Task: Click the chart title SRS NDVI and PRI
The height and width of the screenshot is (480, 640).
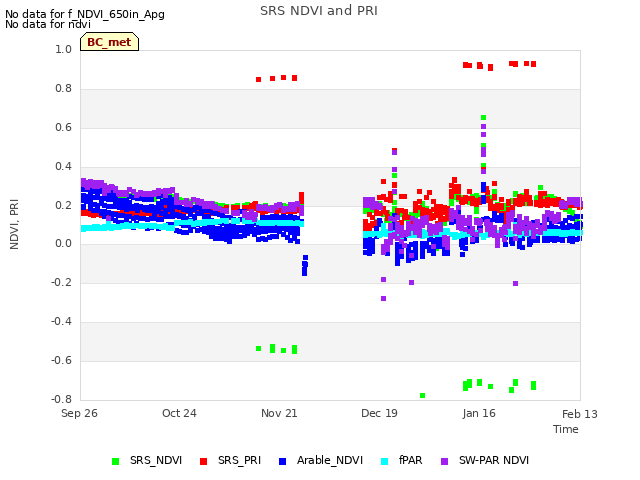Action: point(319,11)
